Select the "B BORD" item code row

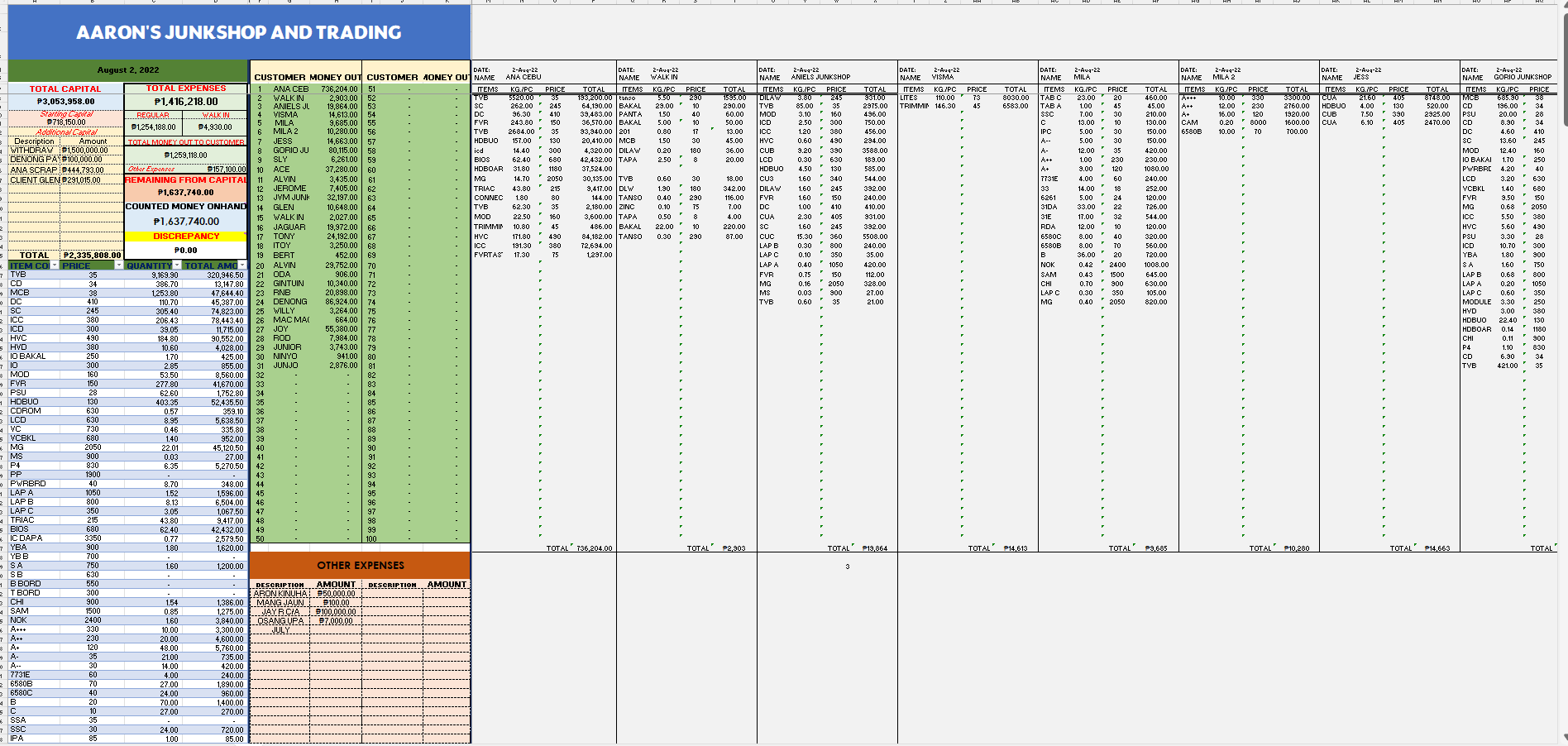[x=128, y=584]
